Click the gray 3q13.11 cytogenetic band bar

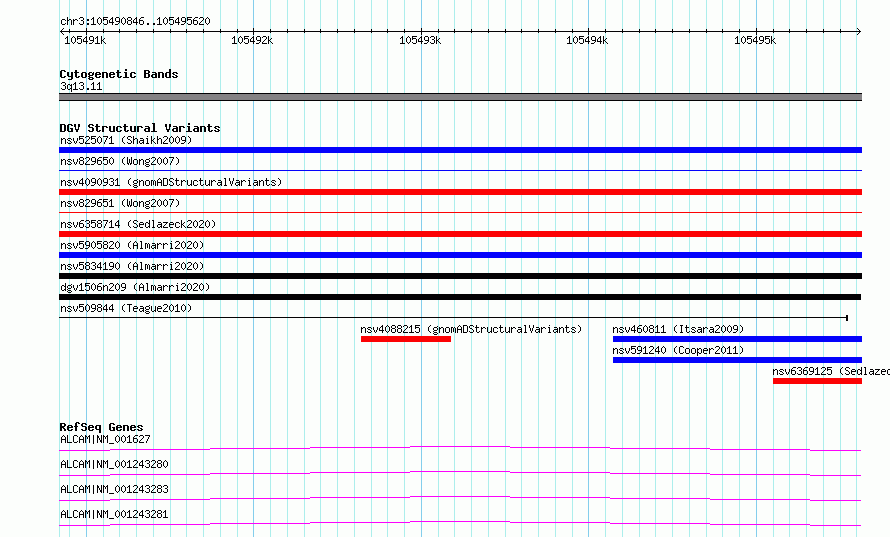[460, 97]
